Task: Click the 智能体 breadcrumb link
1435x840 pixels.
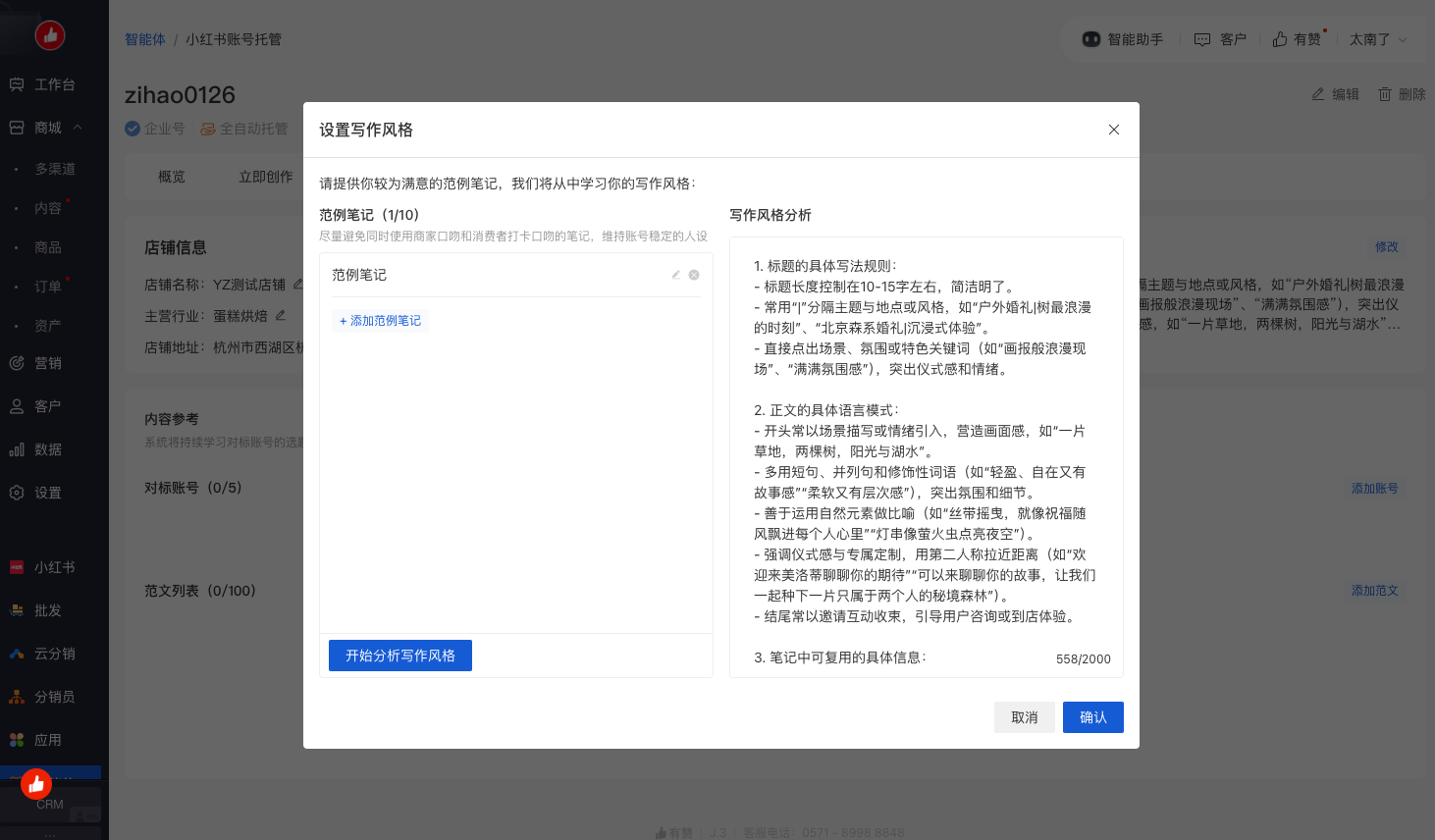Action: (144, 39)
